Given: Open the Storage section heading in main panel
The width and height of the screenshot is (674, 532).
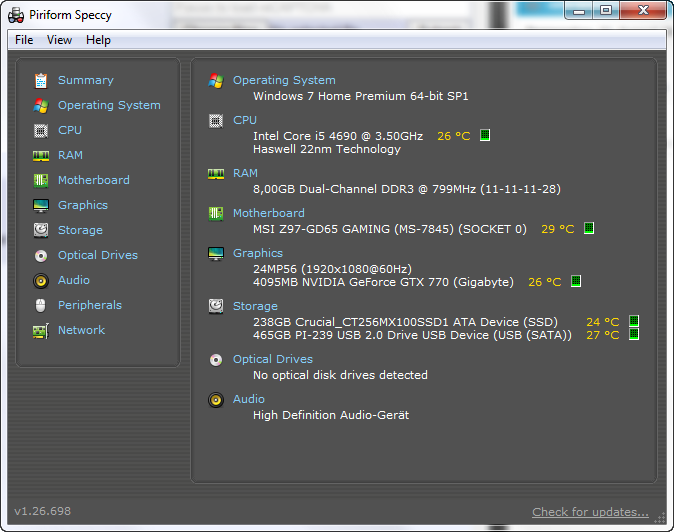Looking at the screenshot, I should point(255,306).
